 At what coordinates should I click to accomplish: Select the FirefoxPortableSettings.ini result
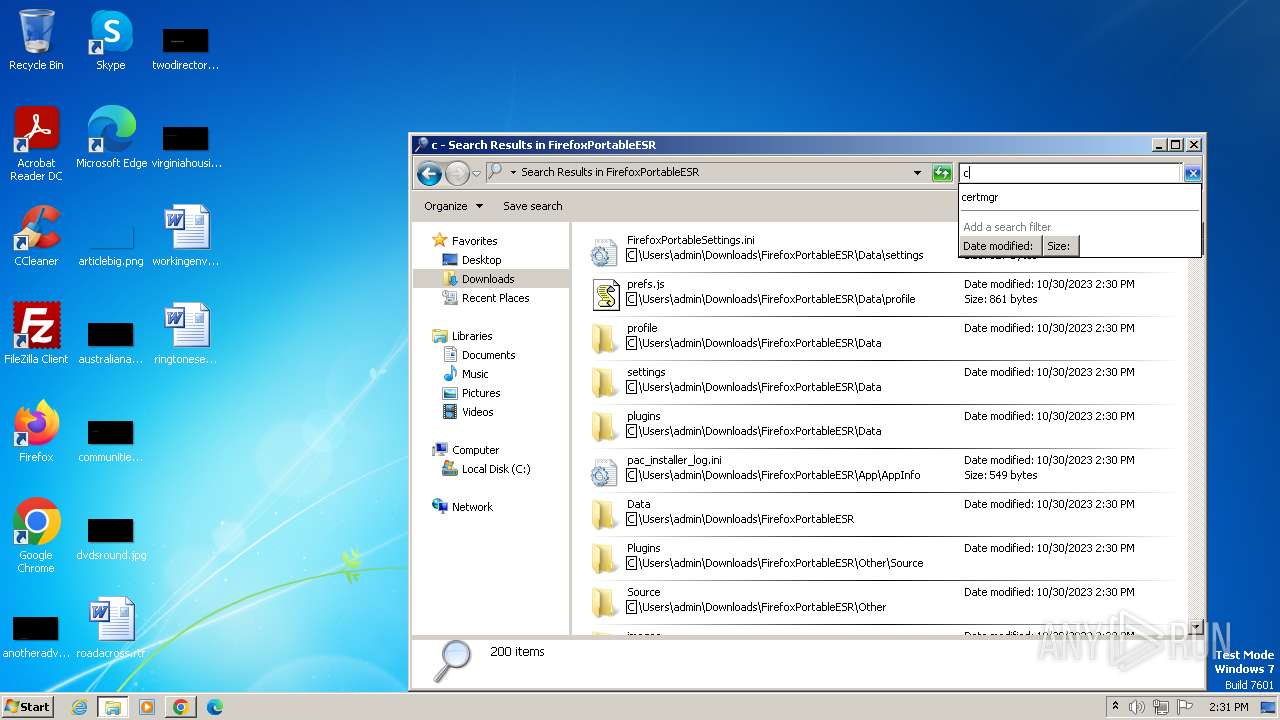click(881, 248)
